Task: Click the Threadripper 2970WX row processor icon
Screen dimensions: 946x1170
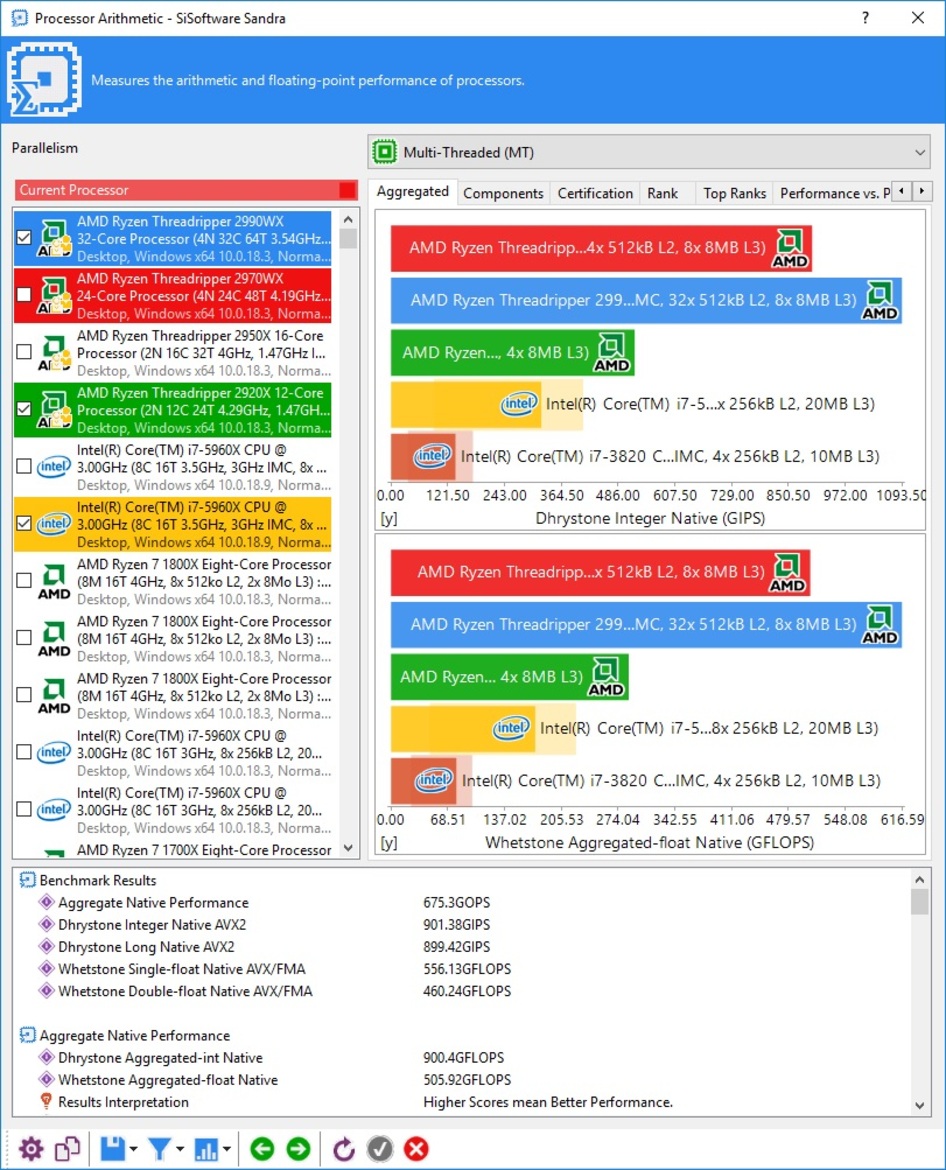Action: pos(54,295)
